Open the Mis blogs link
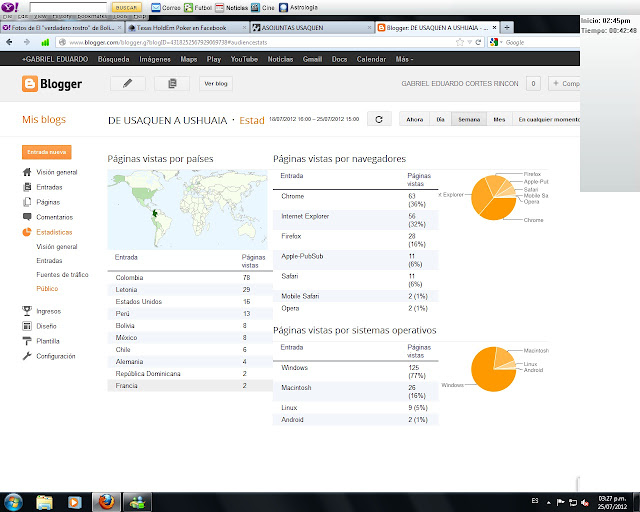The height and width of the screenshot is (512, 640). click(44, 120)
